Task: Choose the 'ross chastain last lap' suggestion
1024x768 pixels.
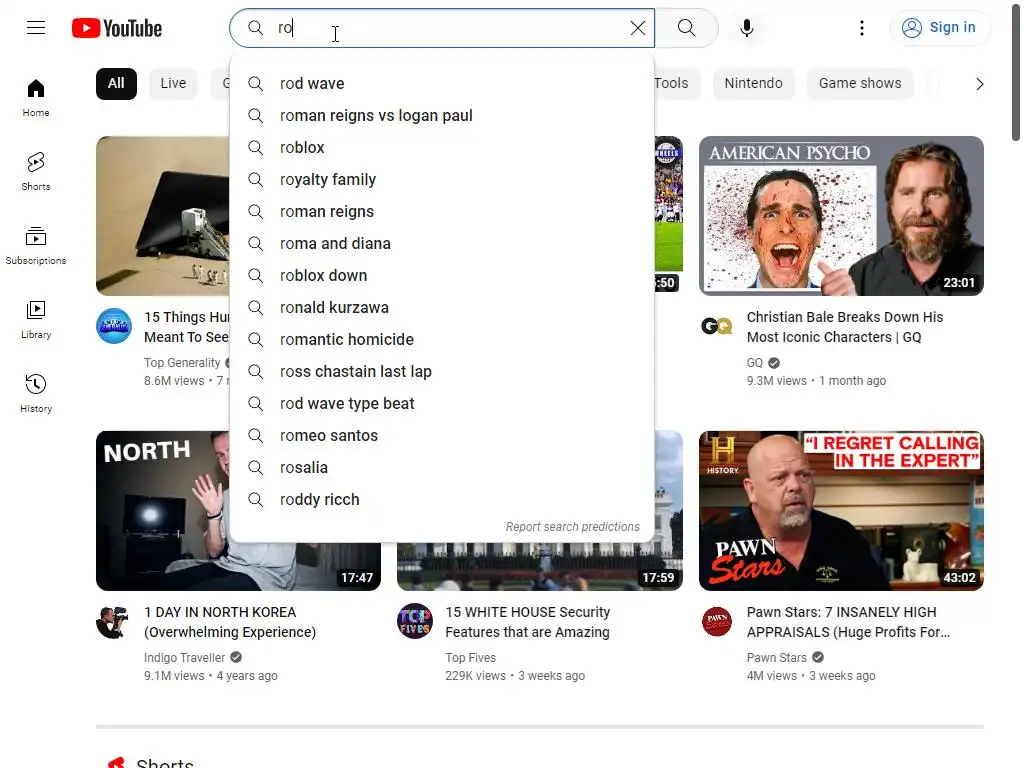Action: coord(442,372)
